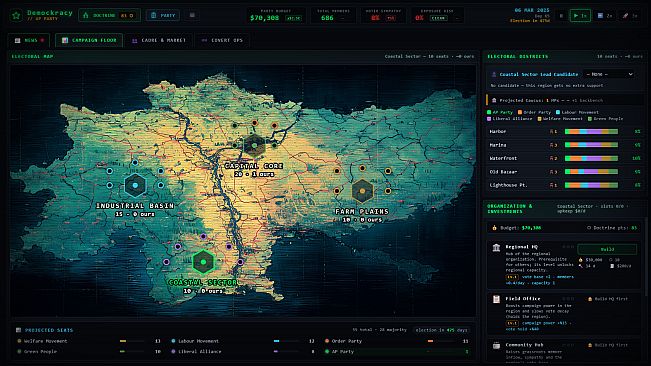Click the Regional HQ building icon
The width and height of the screenshot is (651, 366).
click(496, 248)
